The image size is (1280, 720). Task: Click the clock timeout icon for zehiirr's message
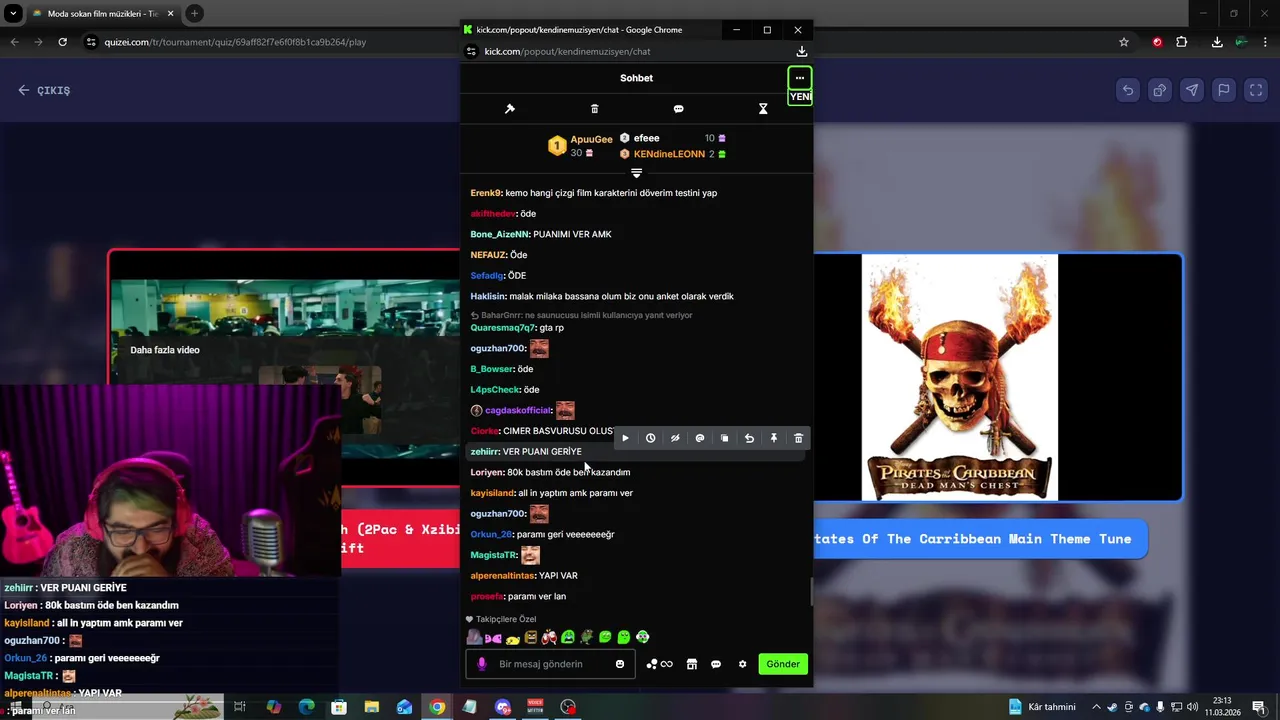(650, 438)
